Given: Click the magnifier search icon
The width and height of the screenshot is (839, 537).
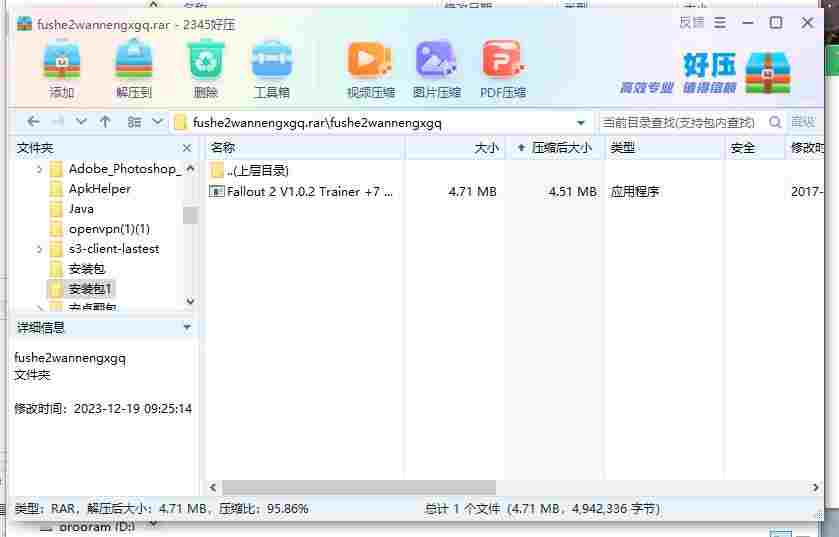Looking at the screenshot, I should 775,122.
